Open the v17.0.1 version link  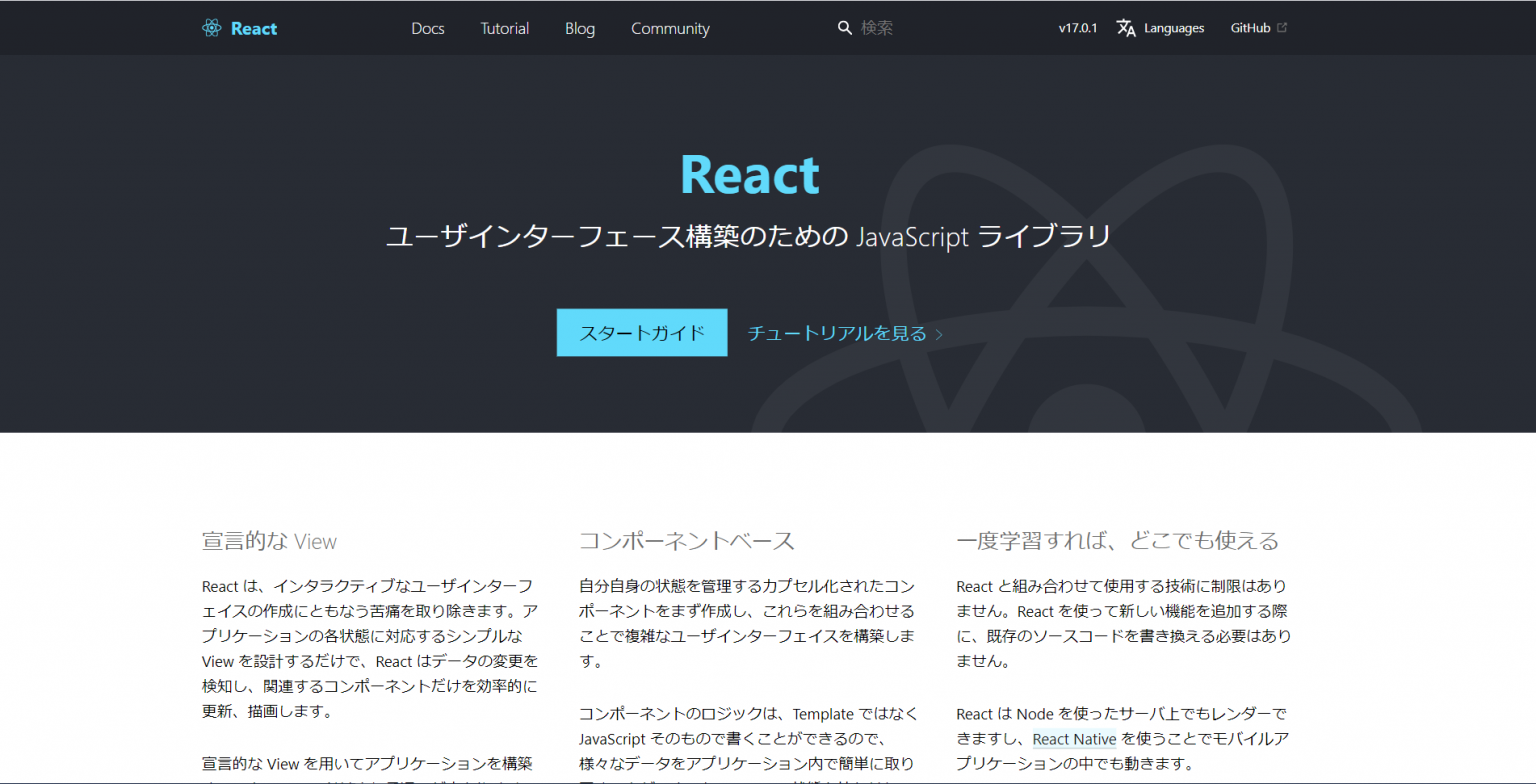[x=1078, y=28]
